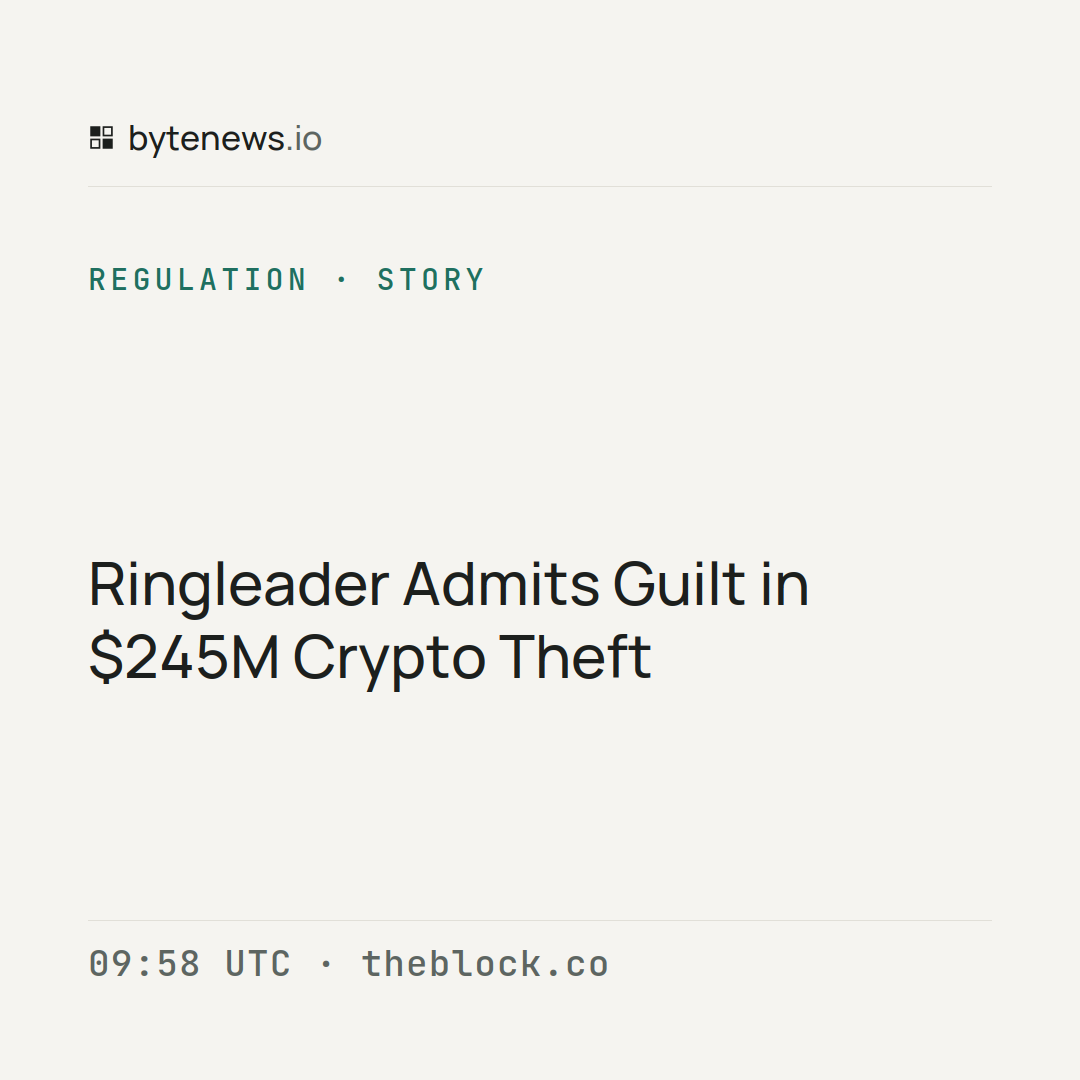Click the dot separator before theblock.co

coord(326,964)
